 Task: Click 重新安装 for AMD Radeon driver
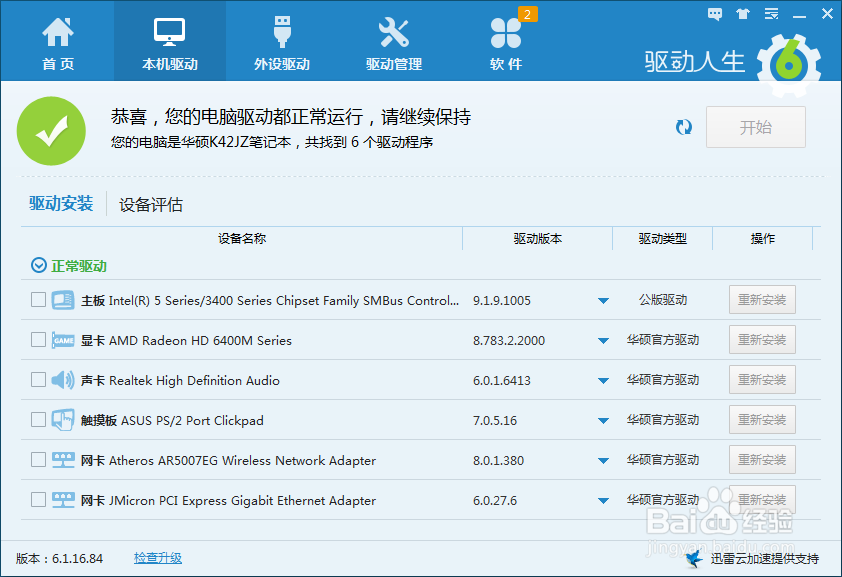pyautogui.click(x=762, y=340)
